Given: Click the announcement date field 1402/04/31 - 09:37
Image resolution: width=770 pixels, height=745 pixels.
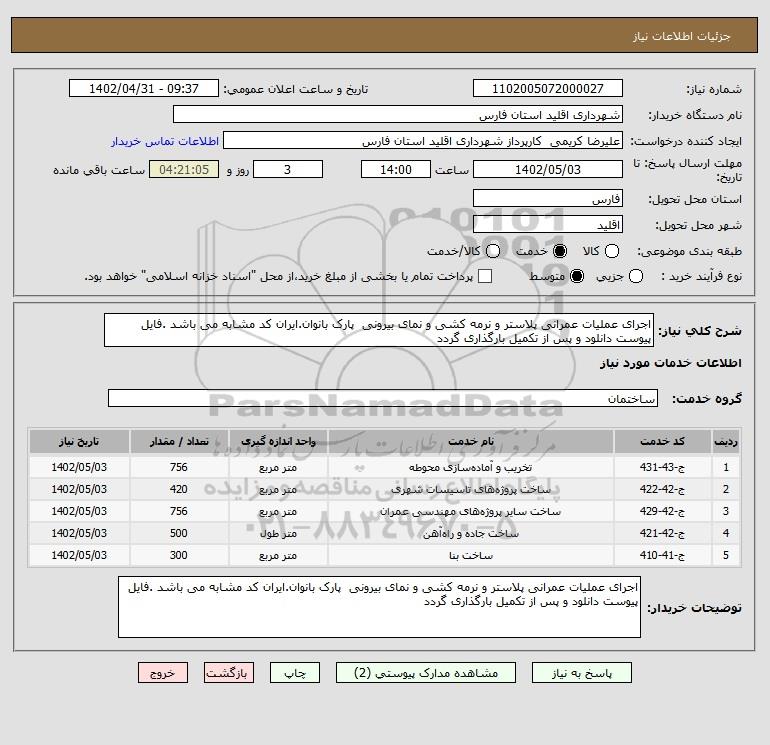Looking at the screenshot, I should pyautogui.click(x=143, y=89).
